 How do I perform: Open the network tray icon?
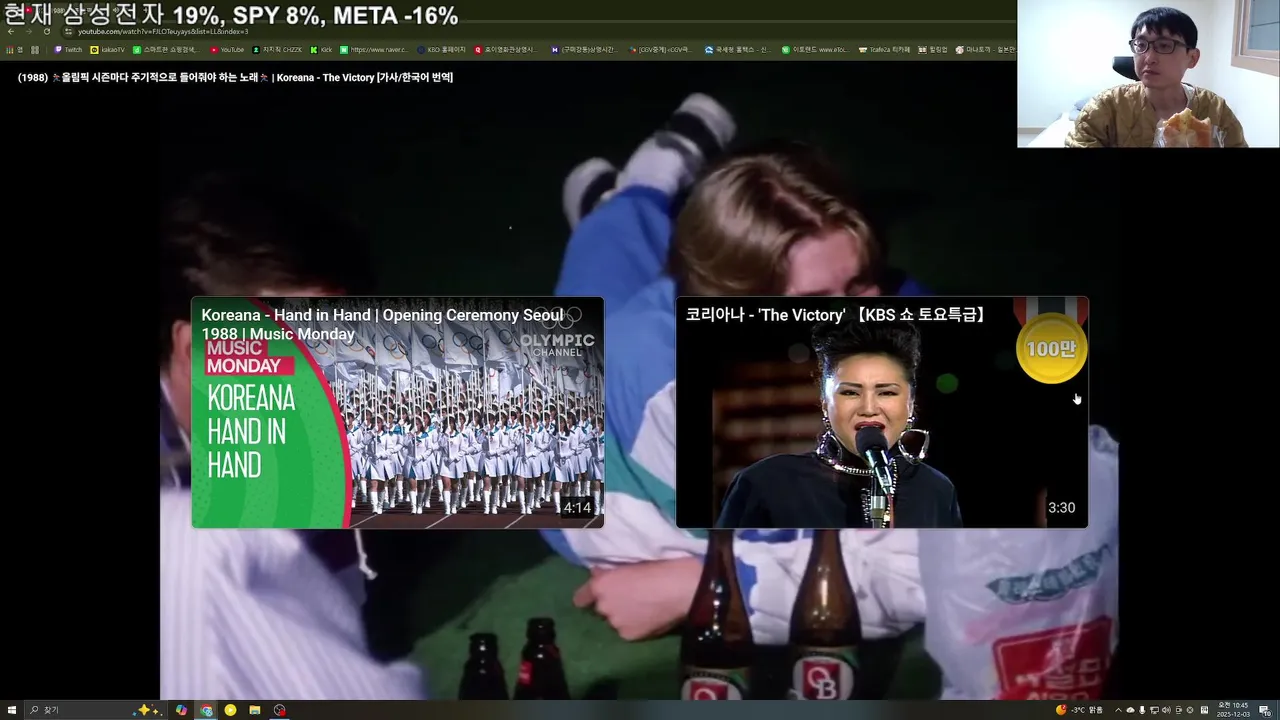[1154, 710]
